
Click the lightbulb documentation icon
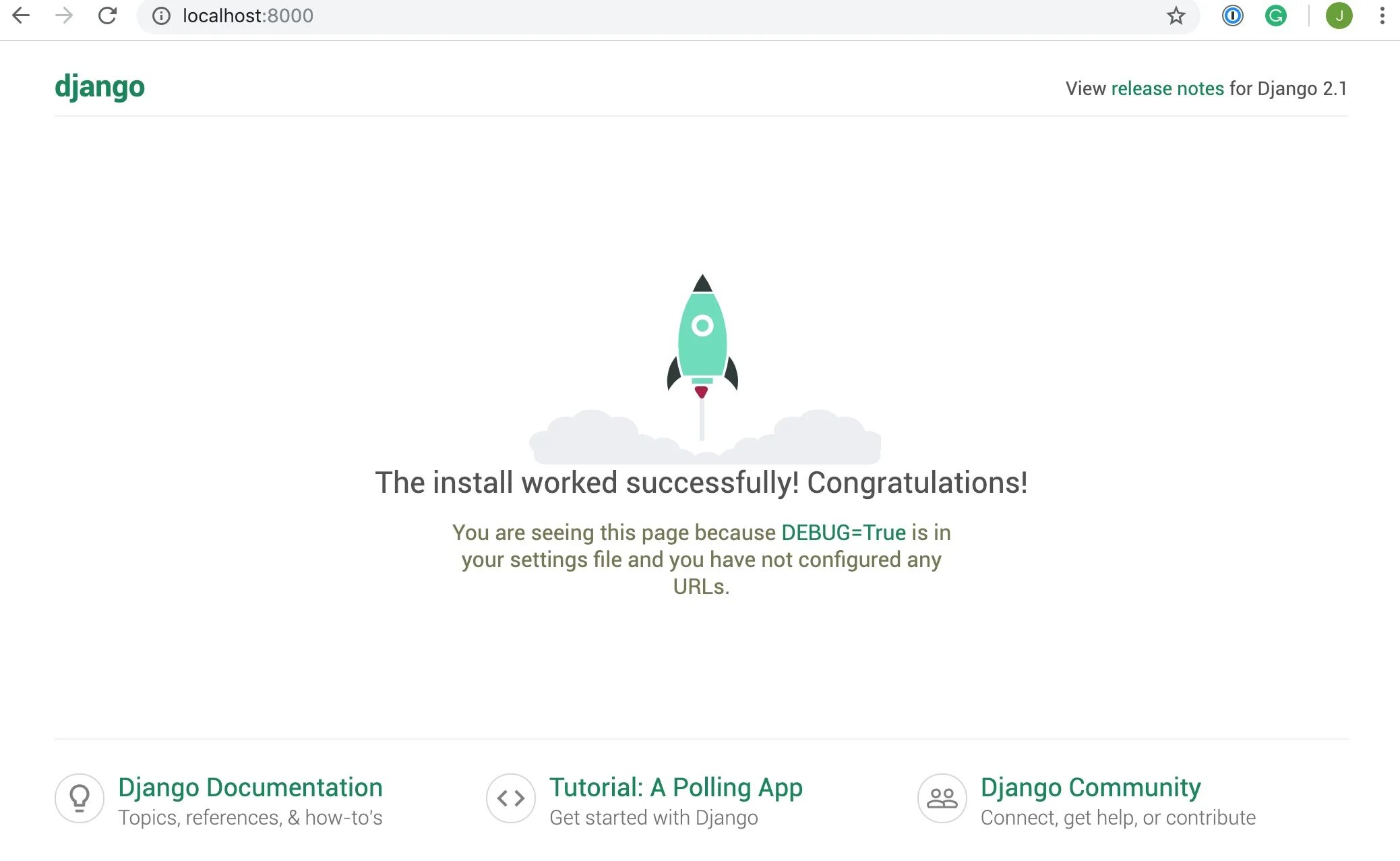tap(80, 798)
